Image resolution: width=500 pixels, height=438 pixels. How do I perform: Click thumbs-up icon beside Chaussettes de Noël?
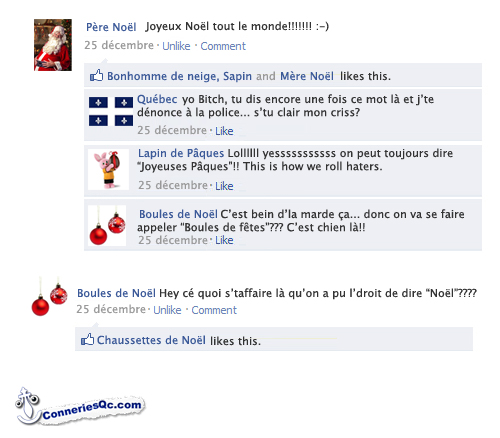point(88,340)
